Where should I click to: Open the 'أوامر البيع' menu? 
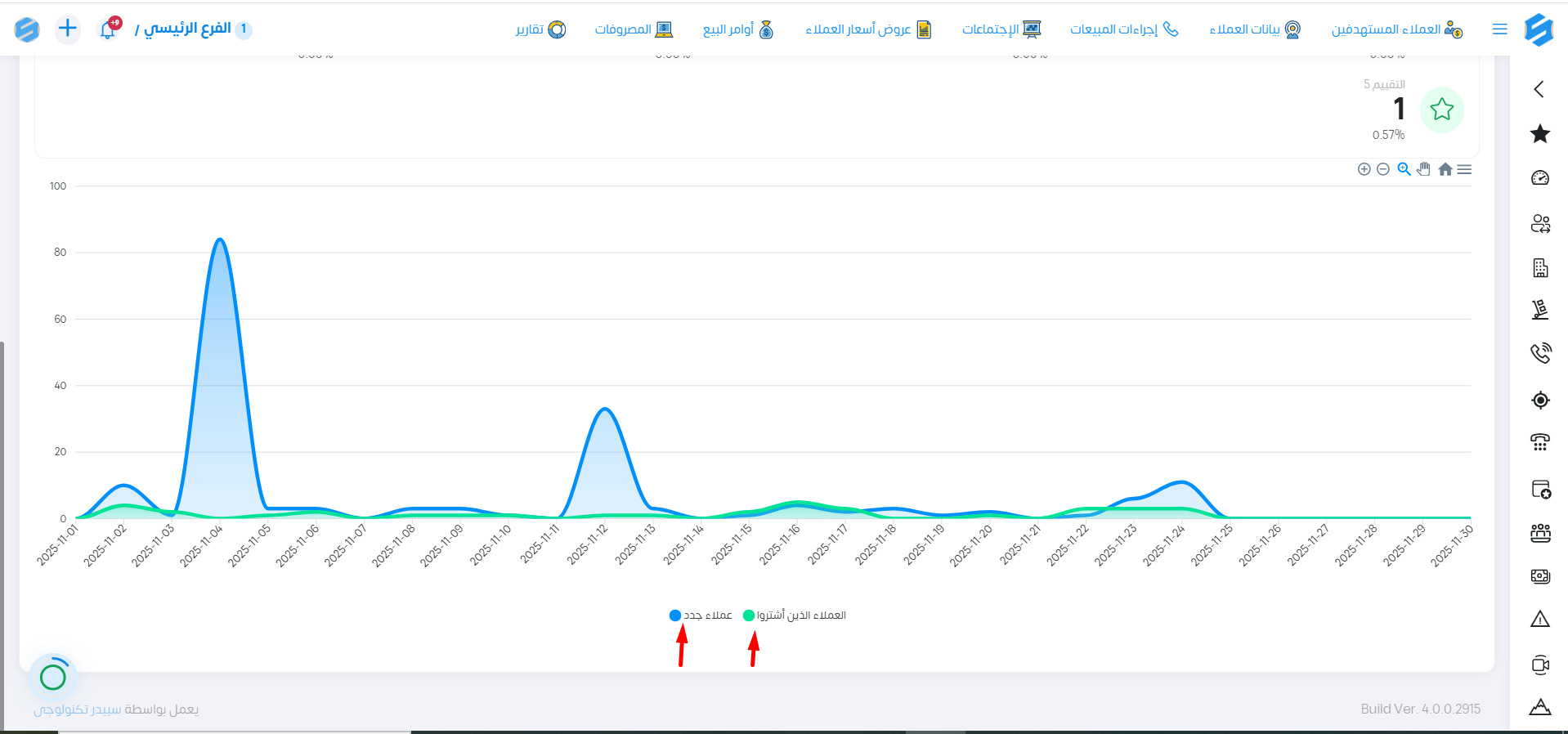point(737,29)
